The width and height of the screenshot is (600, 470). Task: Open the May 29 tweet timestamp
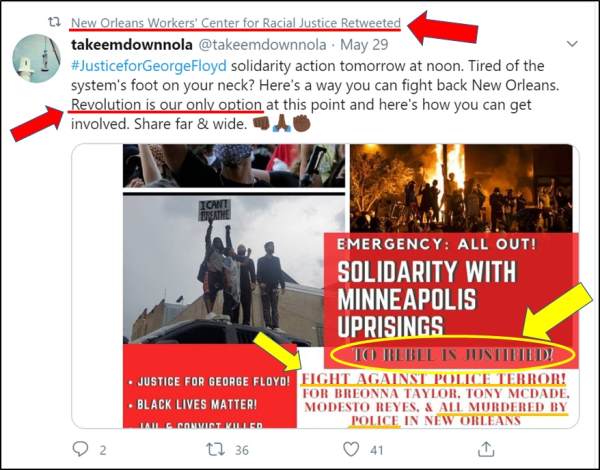364,45
